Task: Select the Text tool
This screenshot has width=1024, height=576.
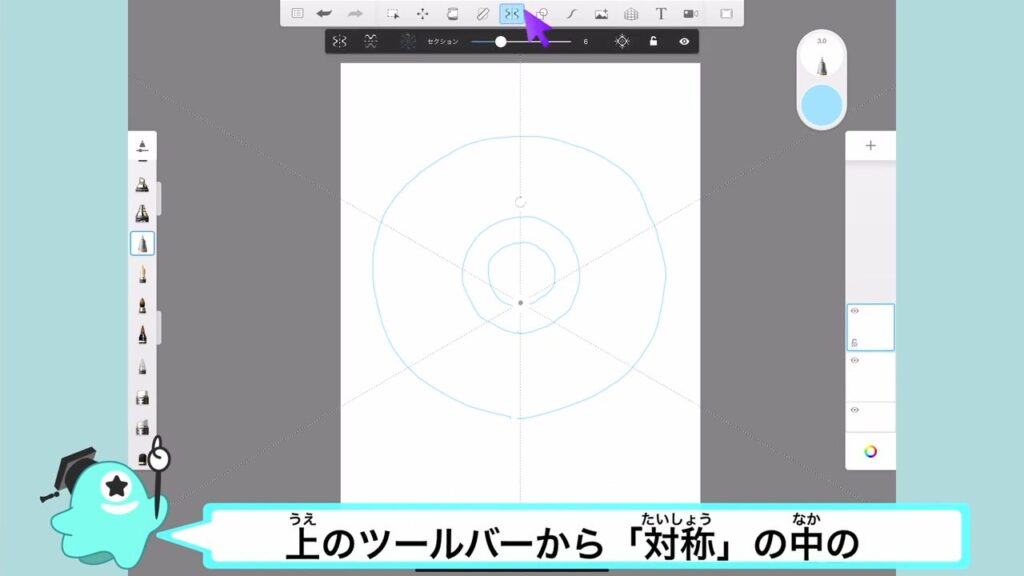Action: tap(660, 13)
